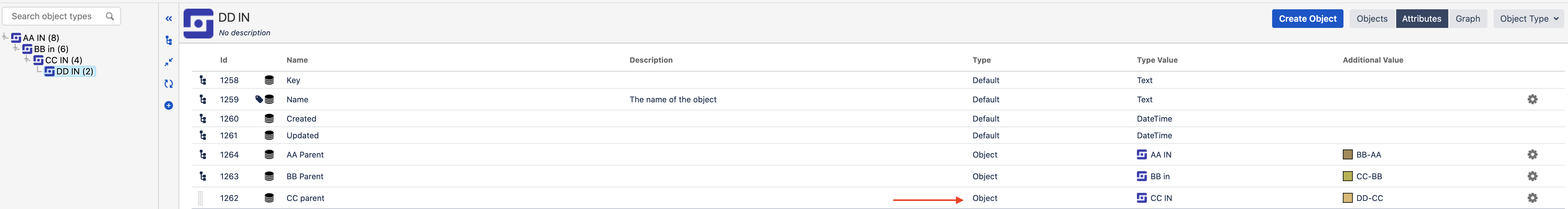Collapse the CC IN tree node
The width and height of the screenshot is (1568, 209).
27,60
